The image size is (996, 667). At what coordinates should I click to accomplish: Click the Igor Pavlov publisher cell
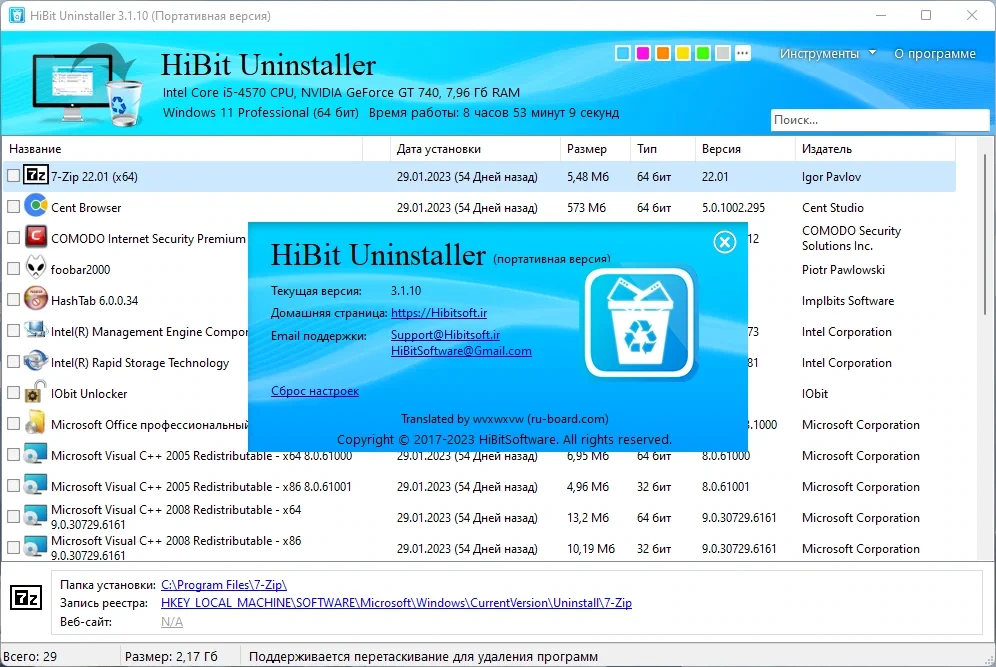(831, 177)
